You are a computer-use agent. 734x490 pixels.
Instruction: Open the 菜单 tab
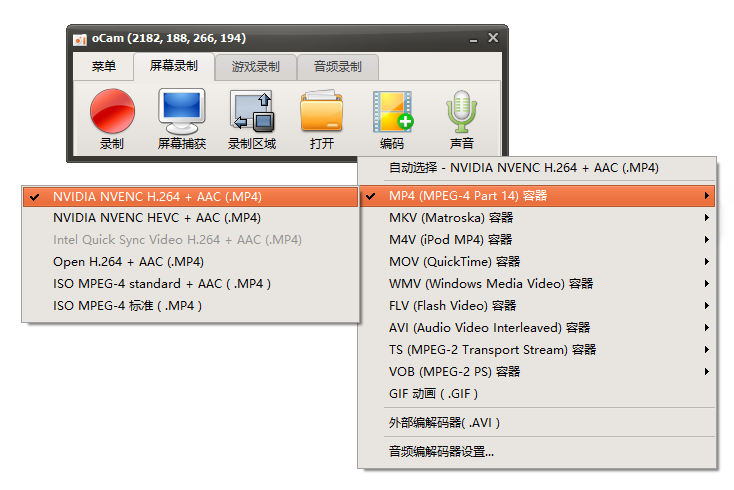(103, 66)
